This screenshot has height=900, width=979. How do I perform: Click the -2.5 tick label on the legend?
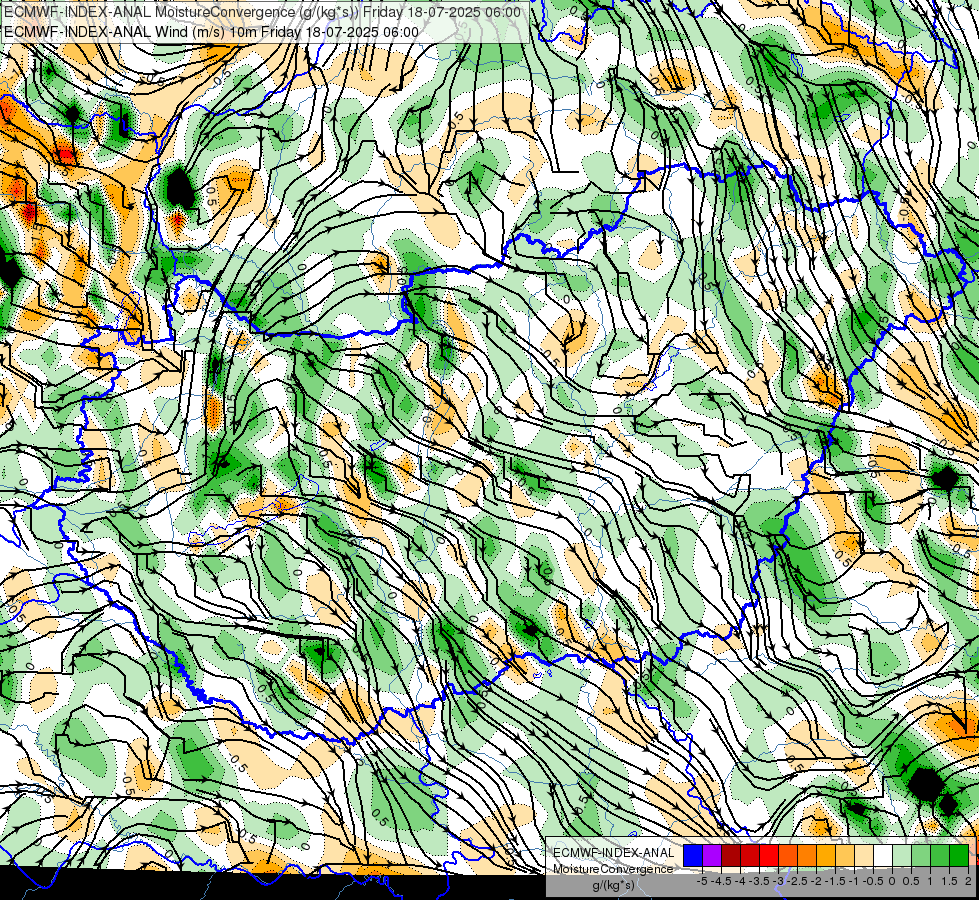click(x=797, y=881)
